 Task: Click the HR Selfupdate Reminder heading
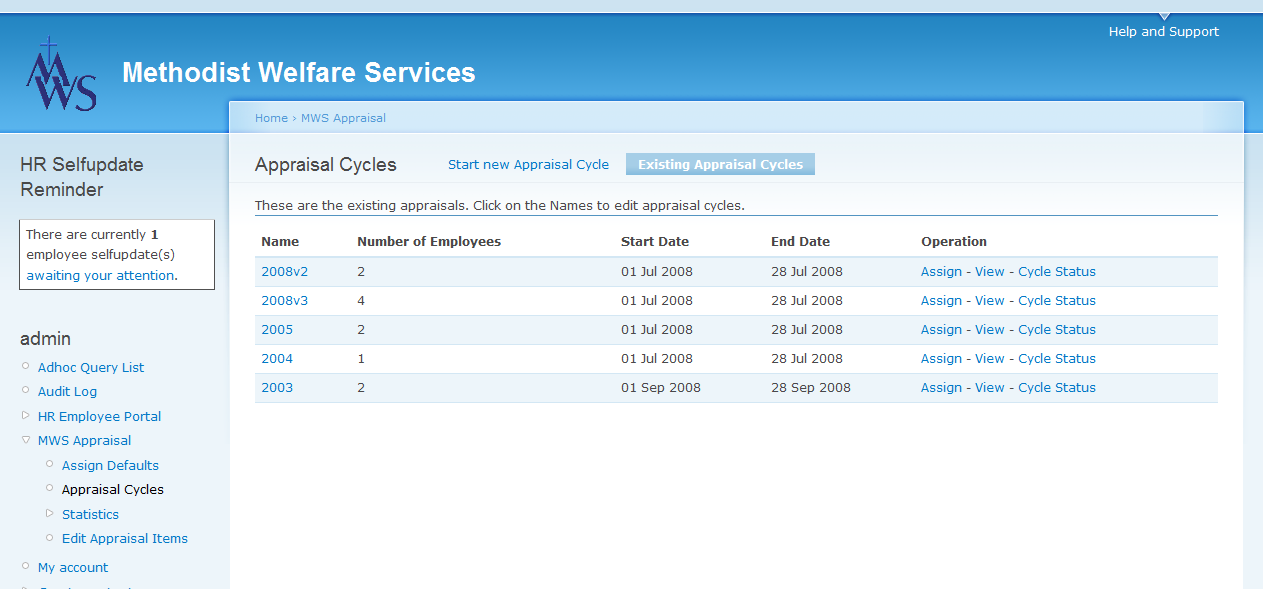tap(82, 177)
